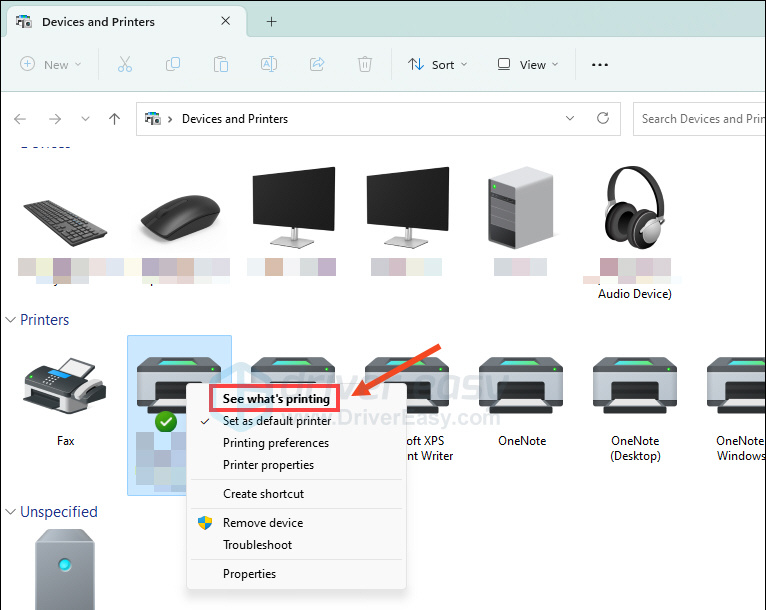Toggle Set as default printer option
The height and width of the screenshot is (610, 766).
click(276, 421)
